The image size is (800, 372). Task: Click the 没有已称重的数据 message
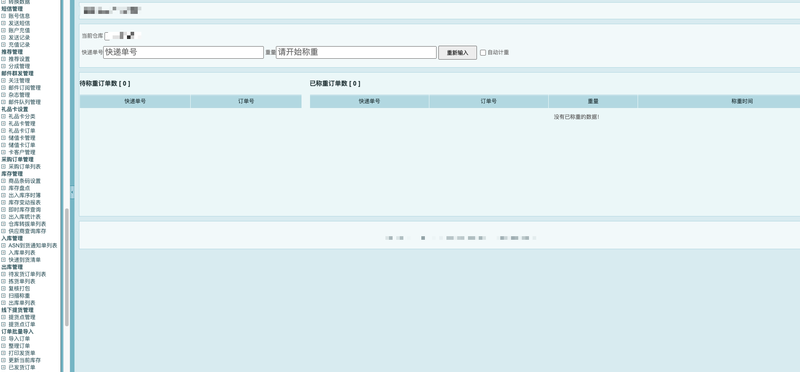577,117
